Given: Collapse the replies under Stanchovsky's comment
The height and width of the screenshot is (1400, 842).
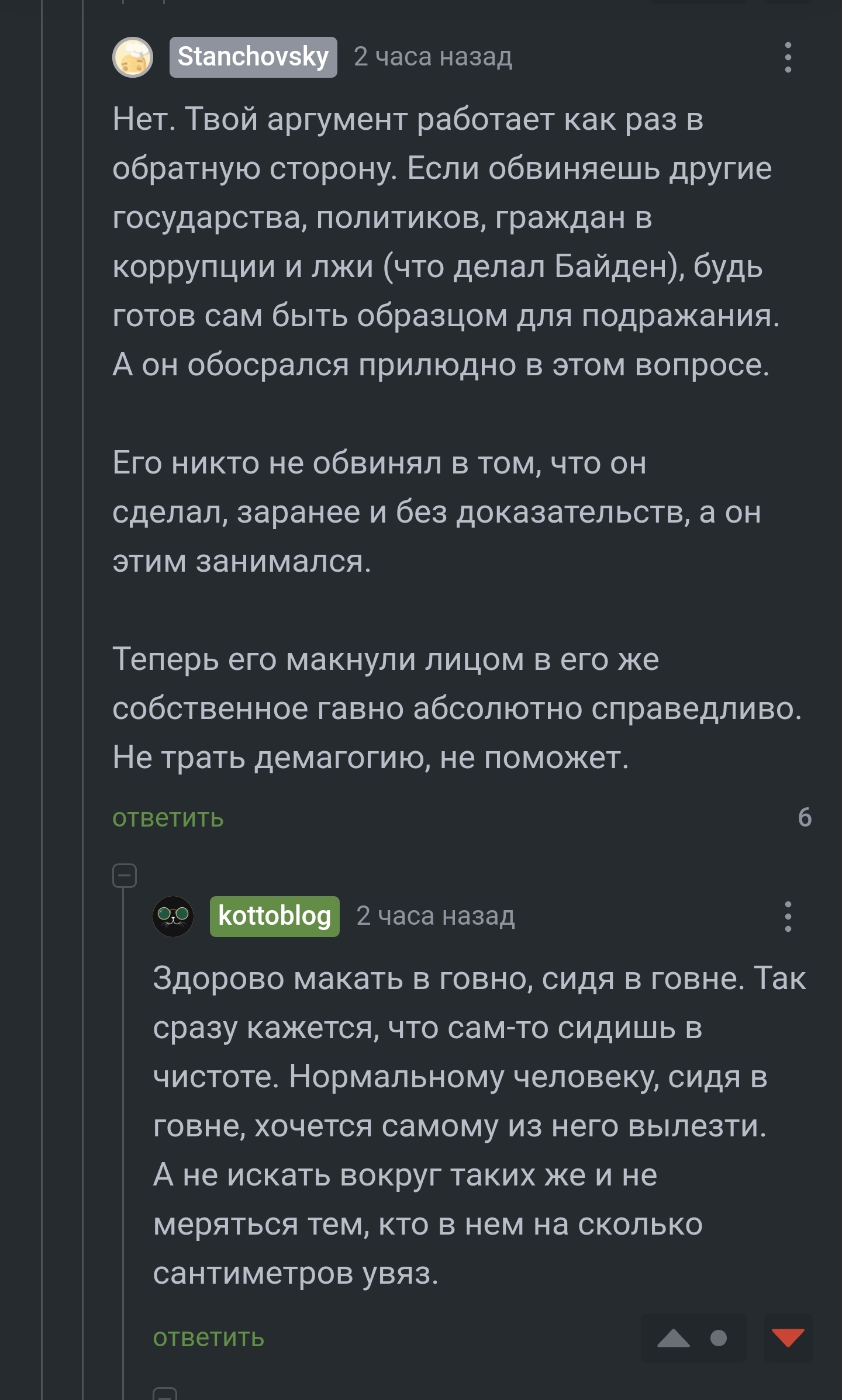Looking at the screenshot, I should (x=124, y=876).
